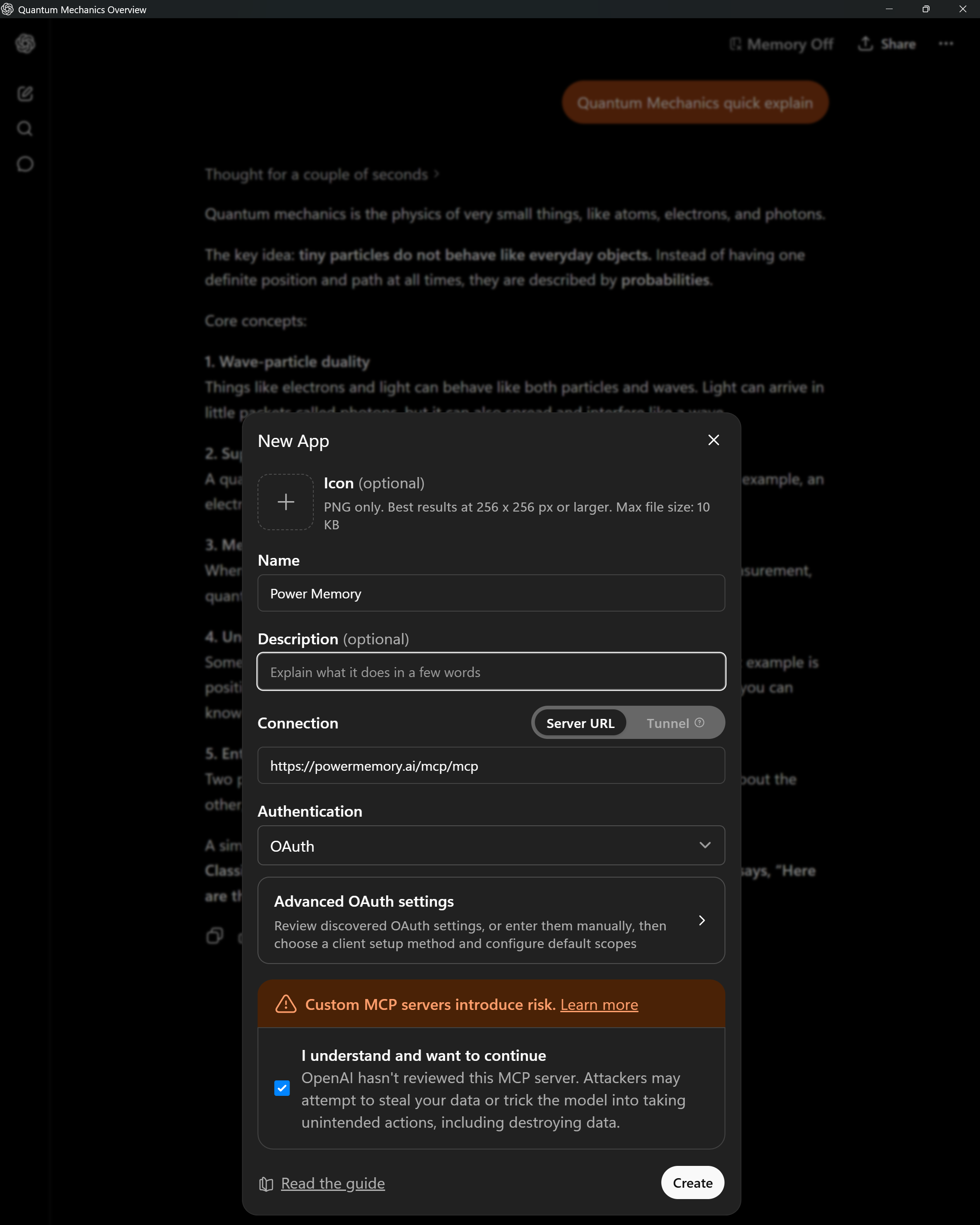The image size is (980, 1225).
Task: Click the book icon beside Read the guide
Action: point(266,1184)
